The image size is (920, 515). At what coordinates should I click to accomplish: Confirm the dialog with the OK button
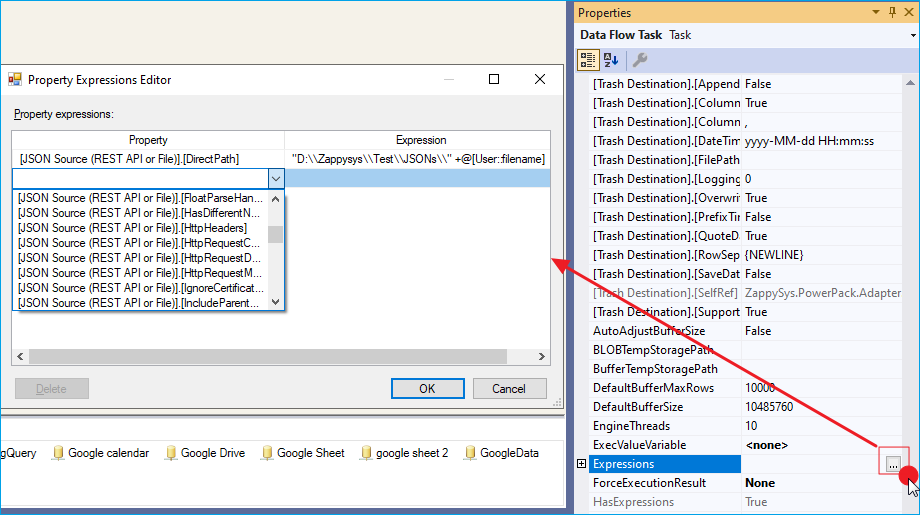point(427,388)
